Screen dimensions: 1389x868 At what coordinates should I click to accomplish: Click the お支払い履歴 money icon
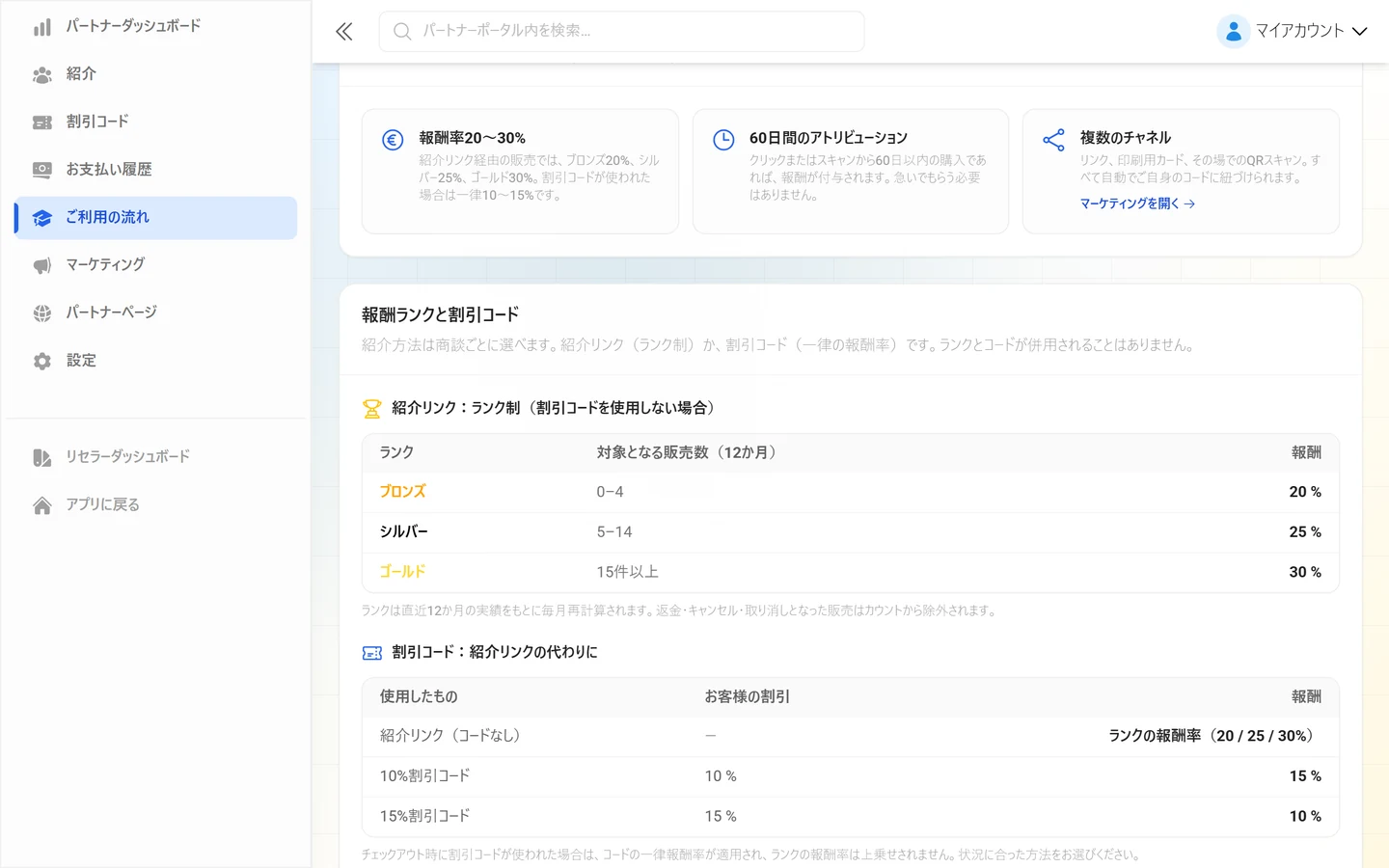[x=41, y=170]
